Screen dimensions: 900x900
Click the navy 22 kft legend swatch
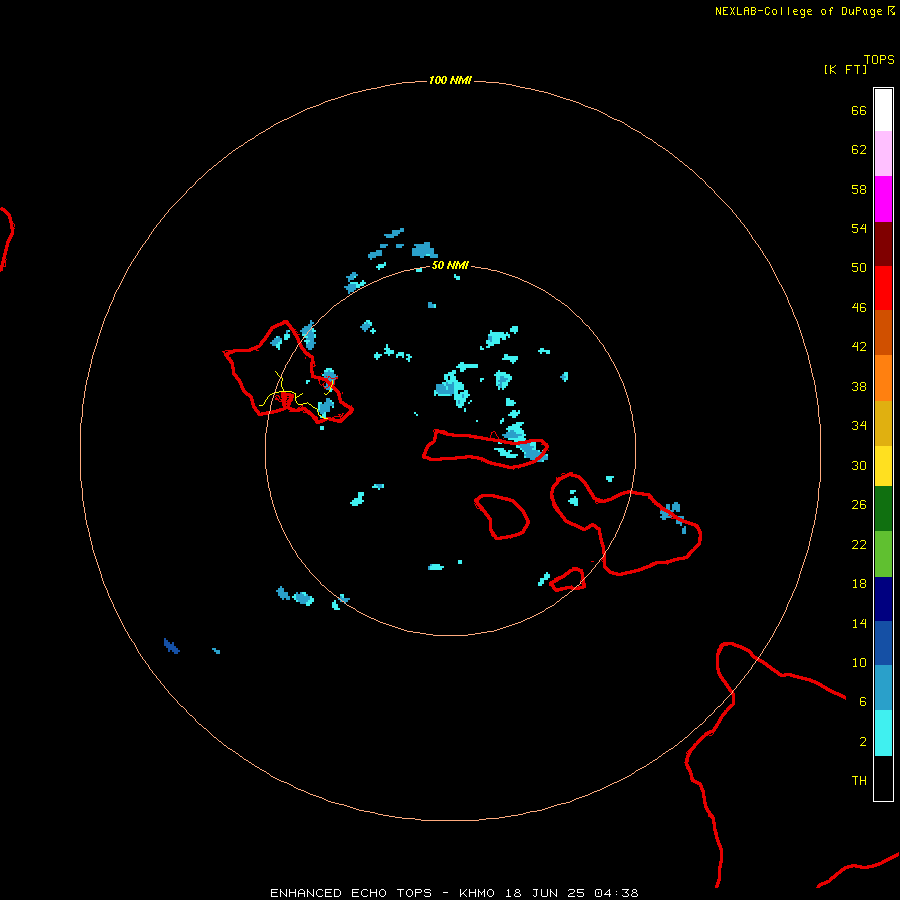(883, 599)
